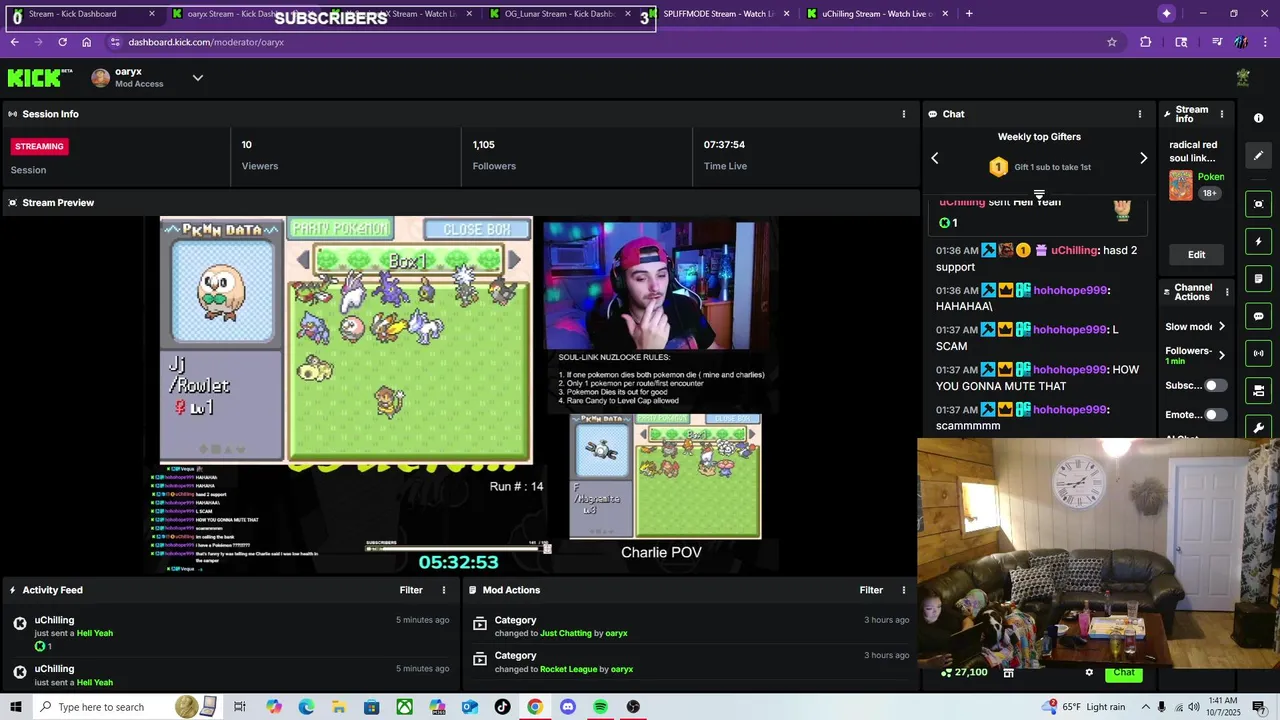Toggle the stream preview sidebar icon
This screenshot has width=1280, height=720.
[x=1258, y=204]
